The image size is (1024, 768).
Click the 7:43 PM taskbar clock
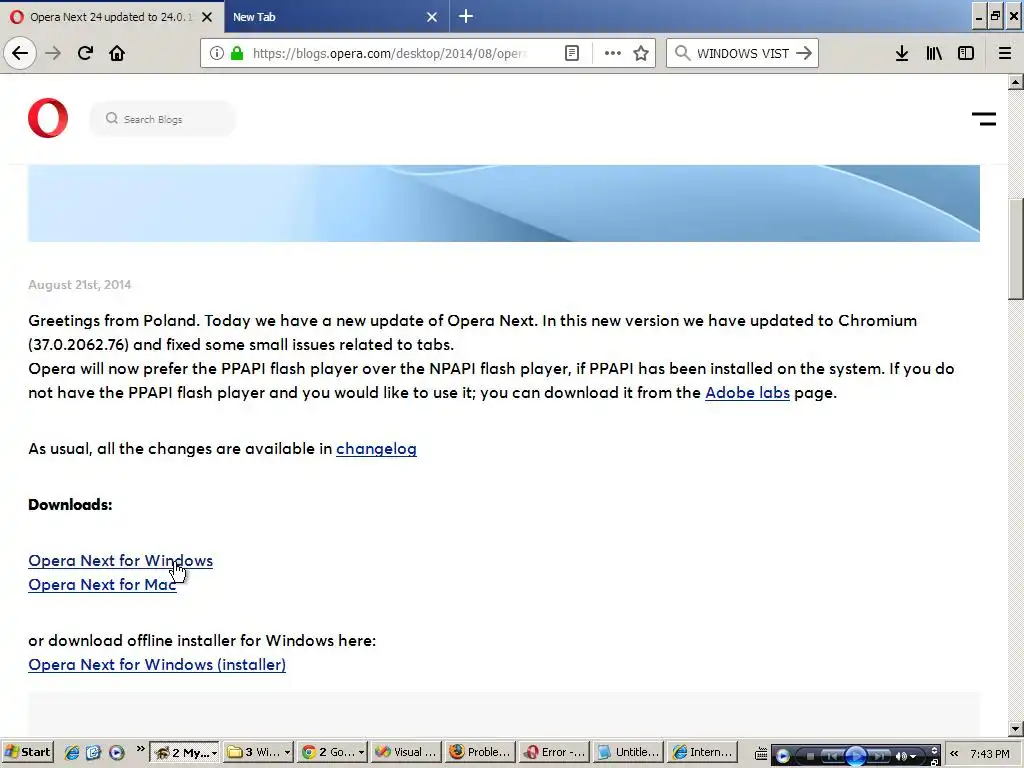pos(990,754)
